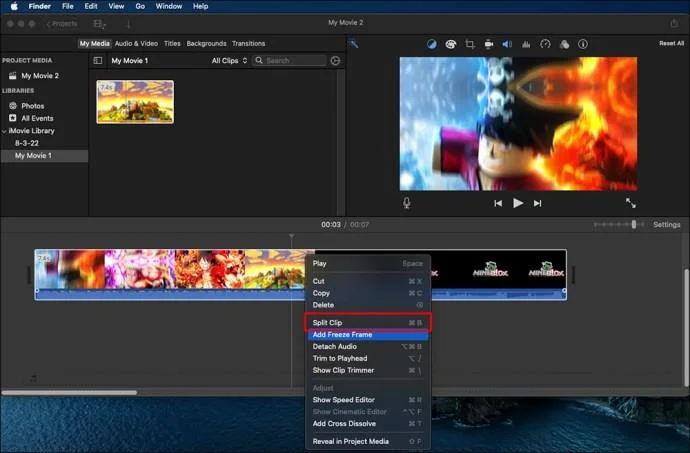Choose Detach Audio from the context menu
Viewport: 690px width, 453px height.
click(368, 346)
